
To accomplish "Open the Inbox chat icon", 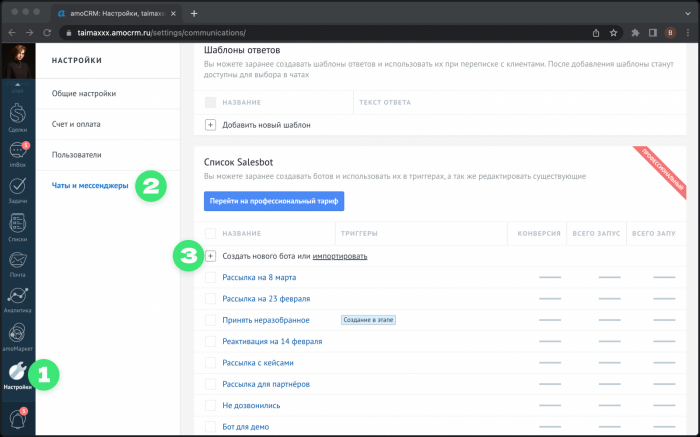I will coord(17,152).
